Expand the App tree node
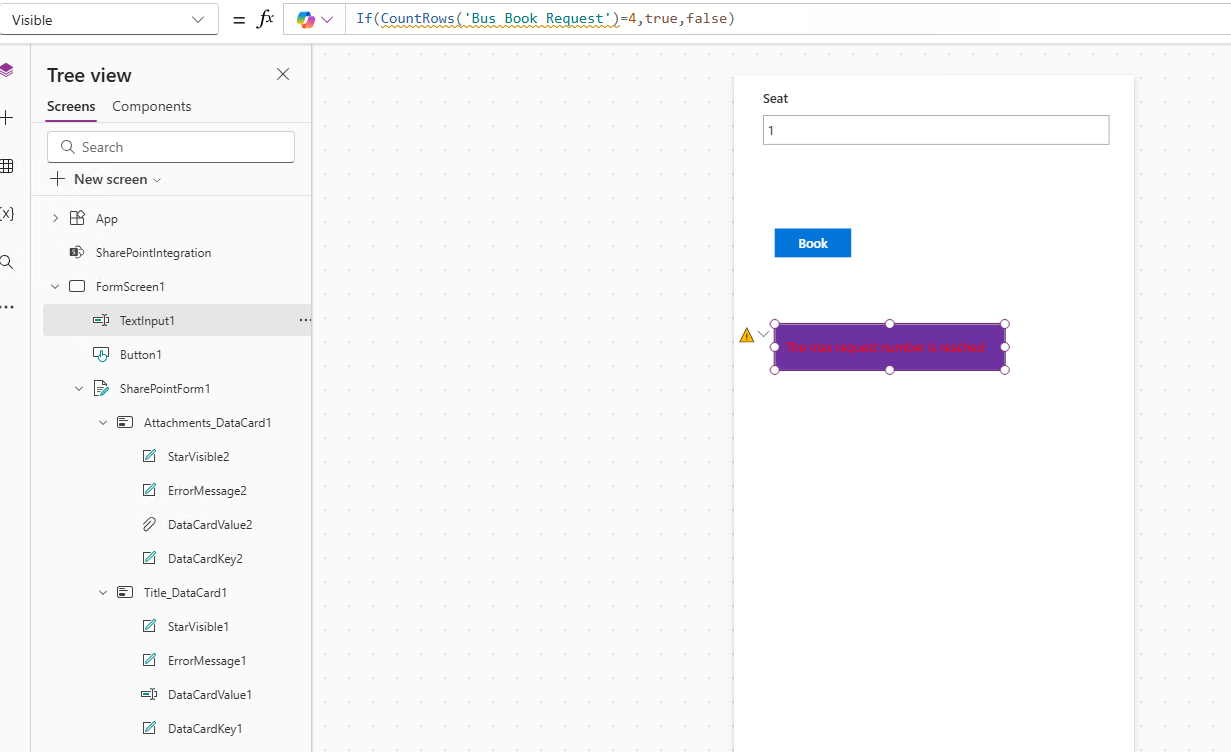The height and width of the screenshot is (752, 1231). click(55, 218)
